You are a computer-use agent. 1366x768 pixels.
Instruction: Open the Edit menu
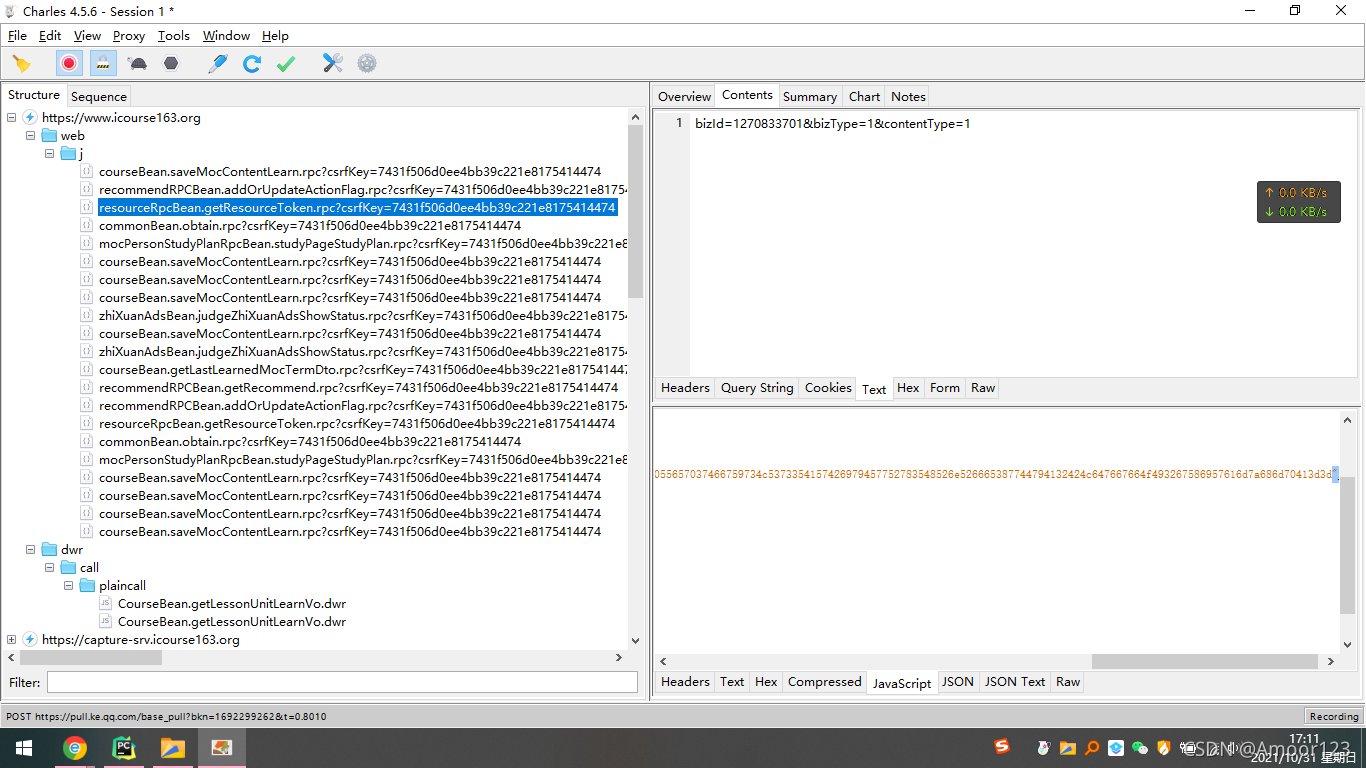click(50, 36)
